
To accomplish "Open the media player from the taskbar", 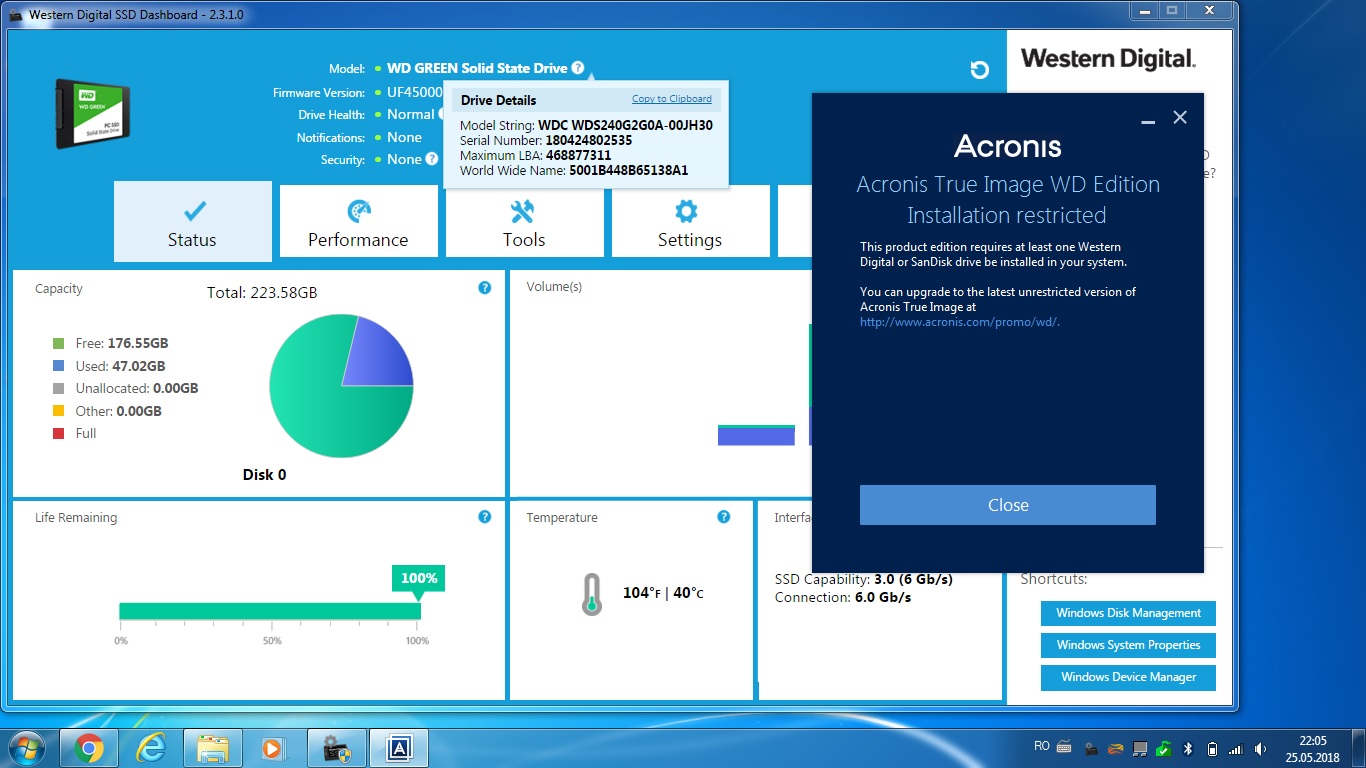I will (272, 748).
